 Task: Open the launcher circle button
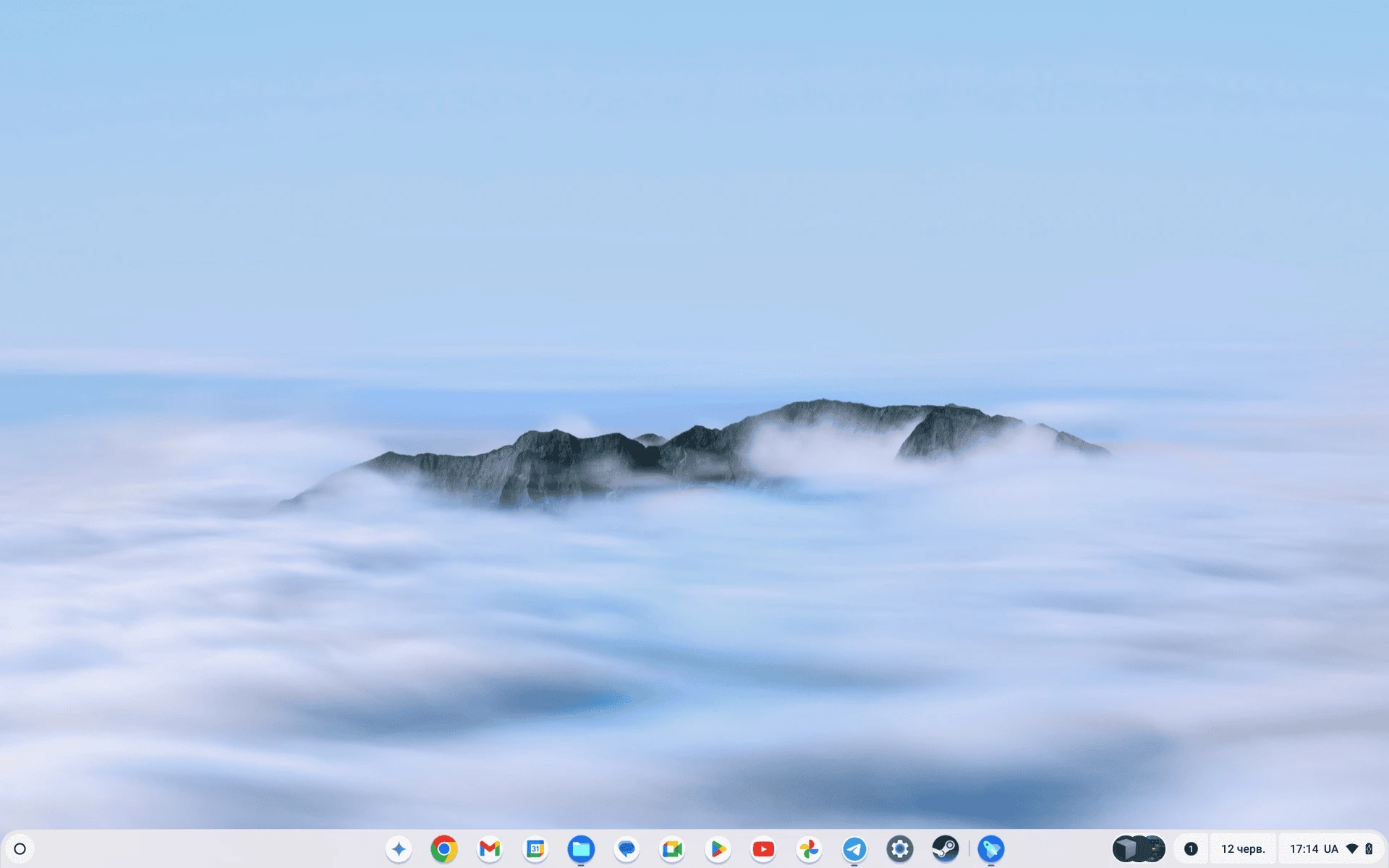pos(20,848)
